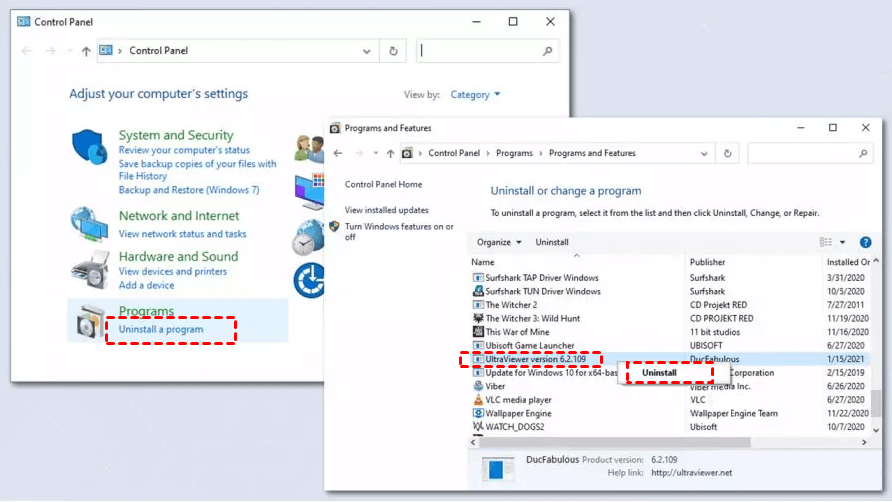Screen dimensions: 892x502
Task: Open Hardware and Sound heading link
Action: click(x=179, y=257)
